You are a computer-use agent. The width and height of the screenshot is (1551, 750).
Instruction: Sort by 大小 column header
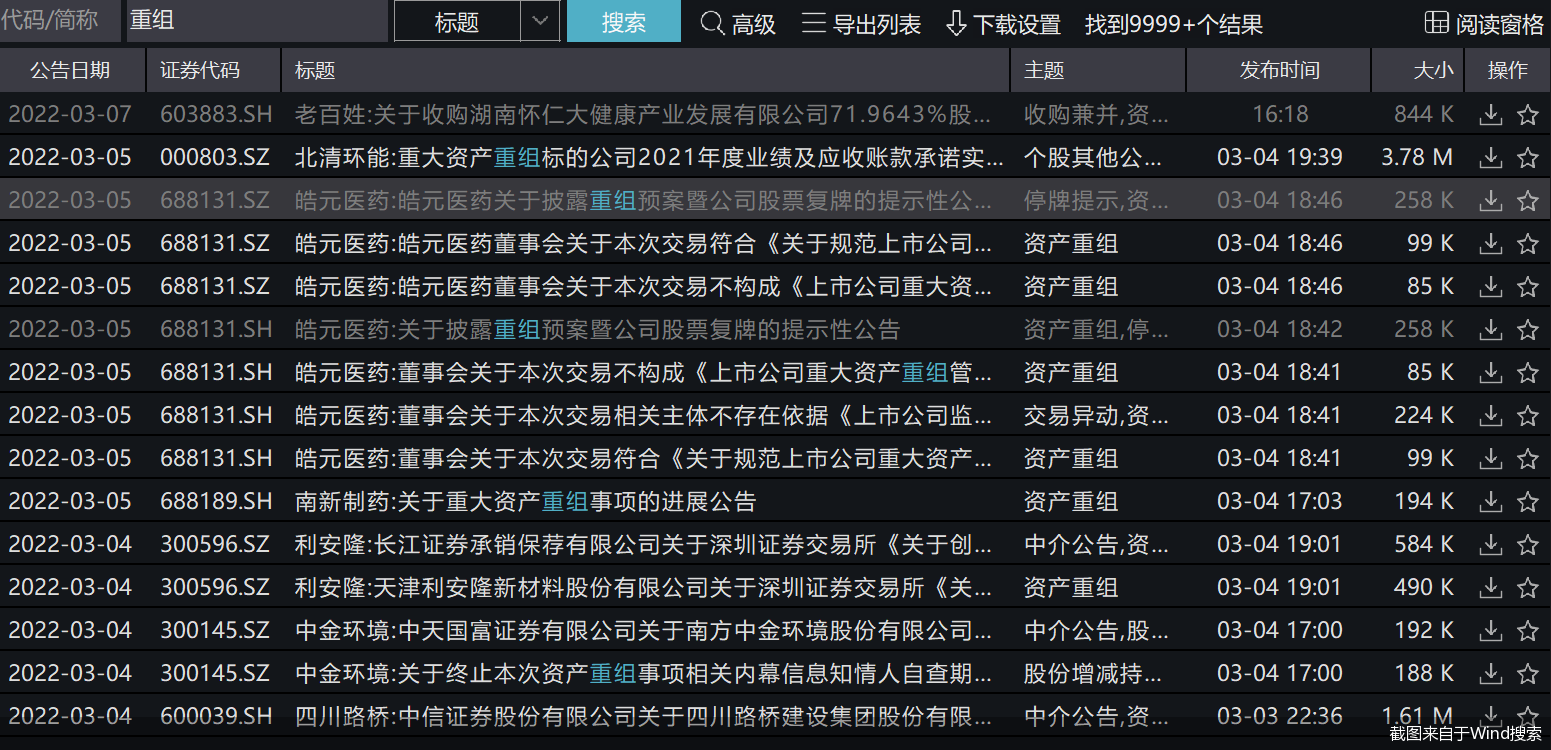click(1418, 70)
